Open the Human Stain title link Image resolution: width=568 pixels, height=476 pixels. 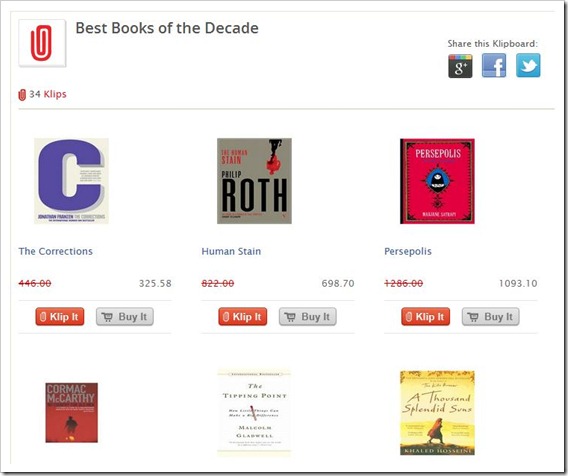(x=231, y=251)
